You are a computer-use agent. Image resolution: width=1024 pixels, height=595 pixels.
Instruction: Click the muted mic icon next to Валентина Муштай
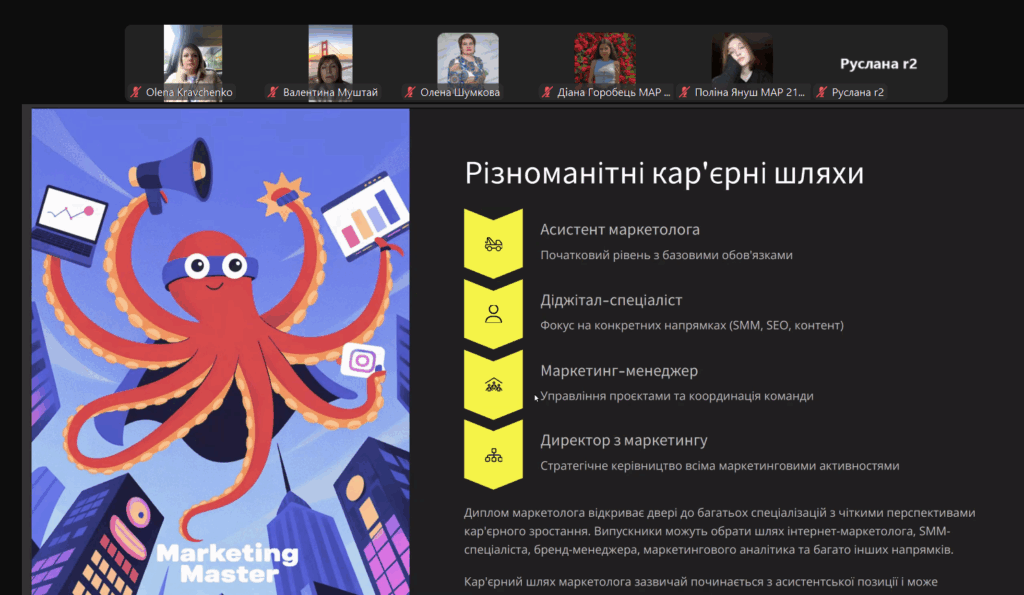[273, 92]
